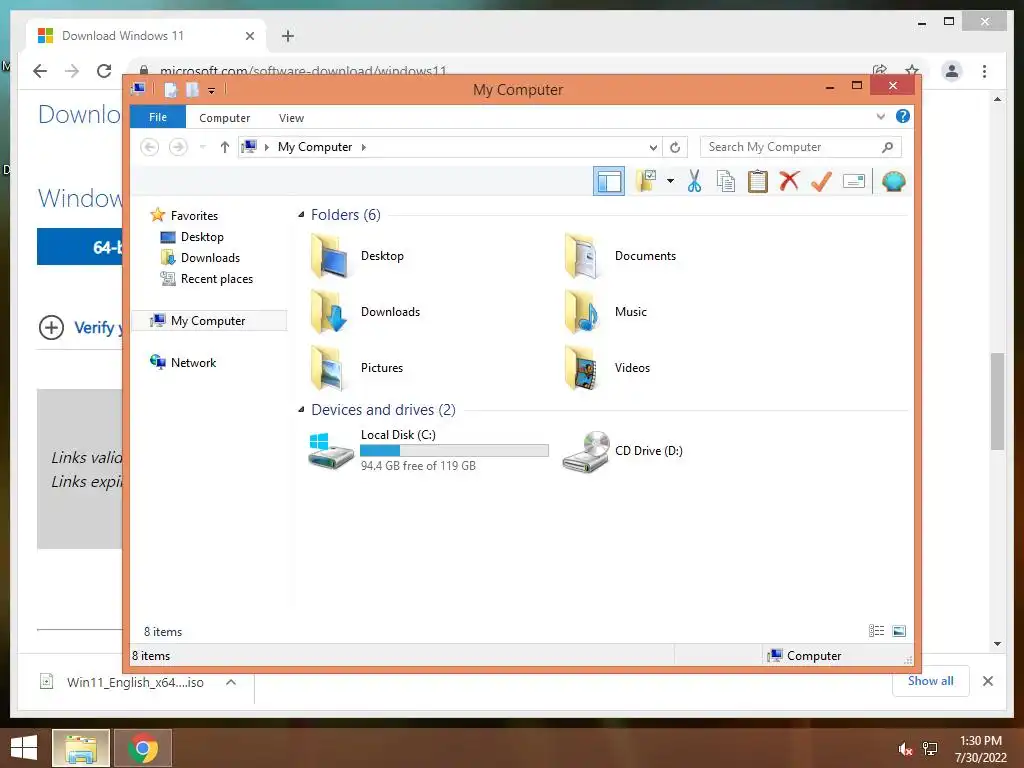Collapse the Devices and drives group
This screenshot has width=1024, height=768.
coord(301,410)
